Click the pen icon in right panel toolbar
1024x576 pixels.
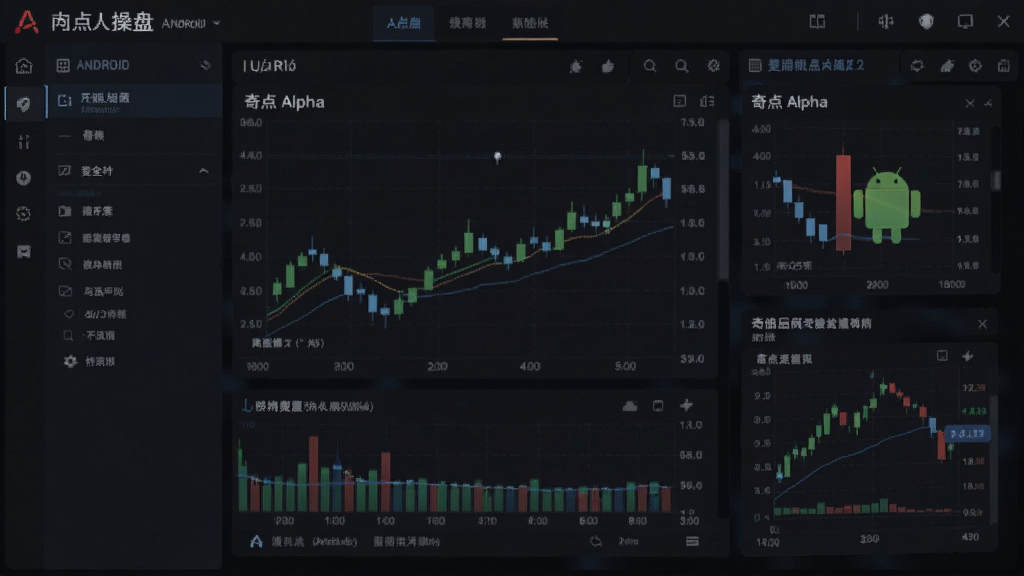947,66
